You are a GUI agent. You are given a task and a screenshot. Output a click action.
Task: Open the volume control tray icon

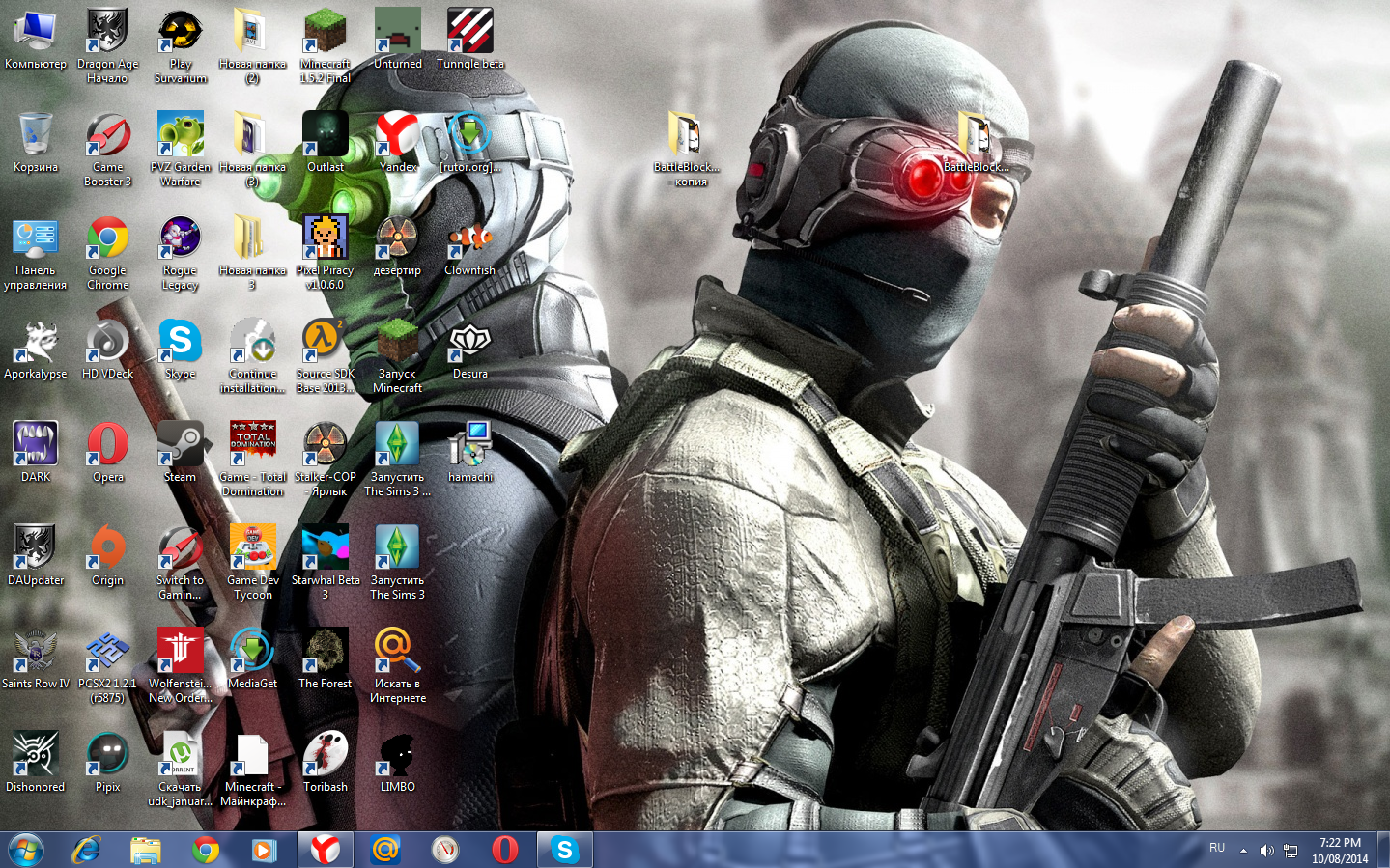[x=1266, y=851]
